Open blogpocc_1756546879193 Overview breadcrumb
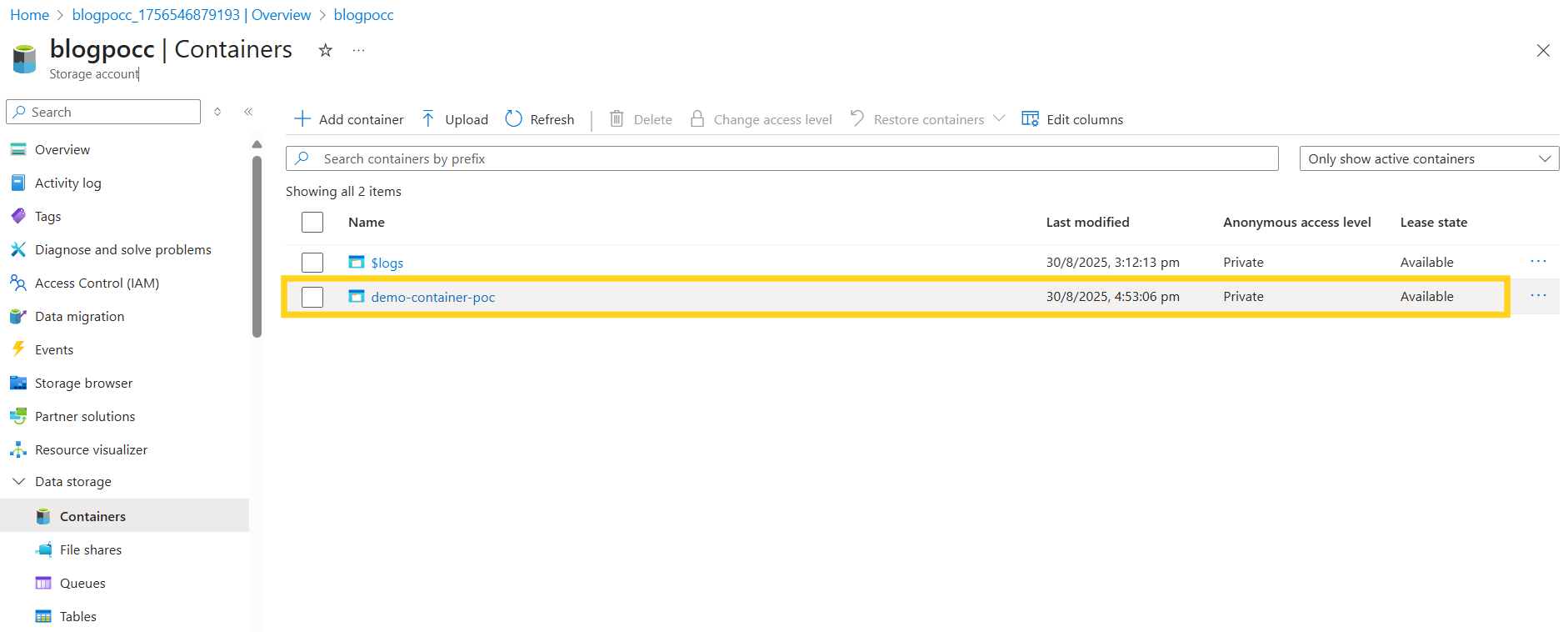Image resolution: width=1568 pixels, height=632 pixels. click(x=192, y=15)
